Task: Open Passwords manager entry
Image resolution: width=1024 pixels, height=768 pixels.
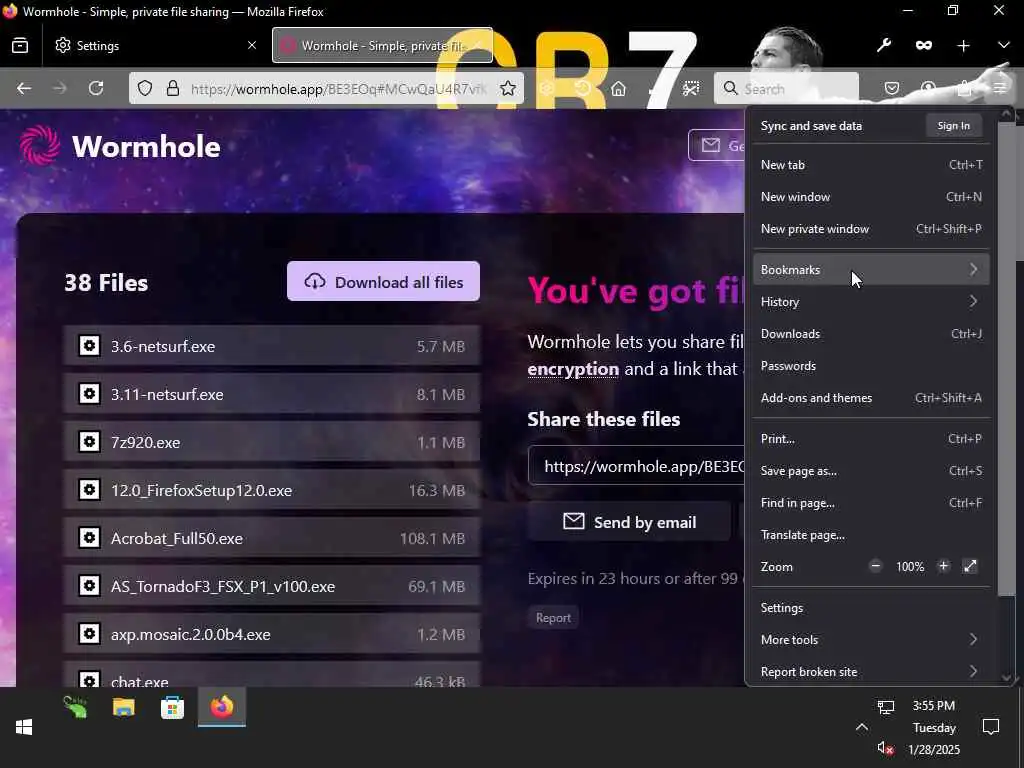Action: tap(871, 366)
